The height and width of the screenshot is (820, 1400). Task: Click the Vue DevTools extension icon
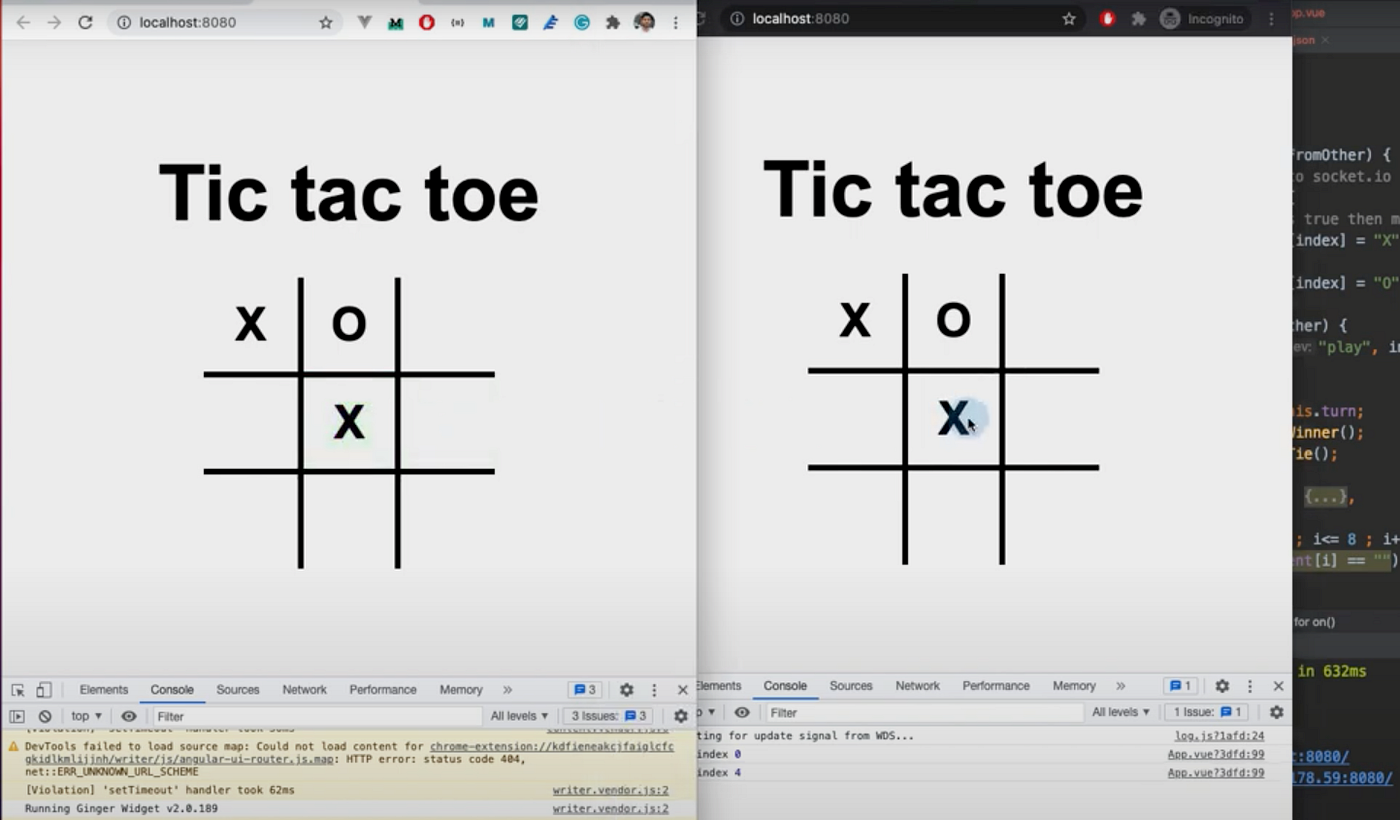point(364,22)
